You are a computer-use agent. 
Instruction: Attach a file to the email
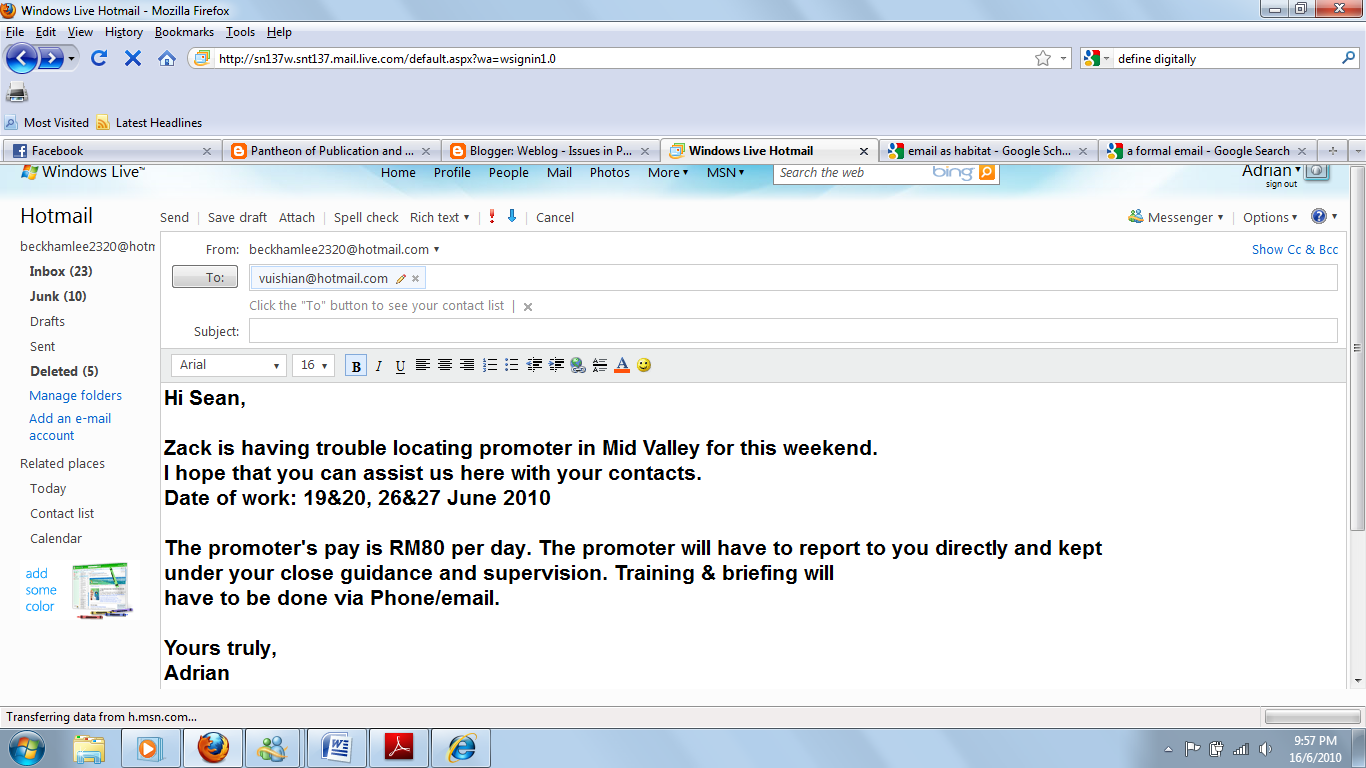pos(297,217)
